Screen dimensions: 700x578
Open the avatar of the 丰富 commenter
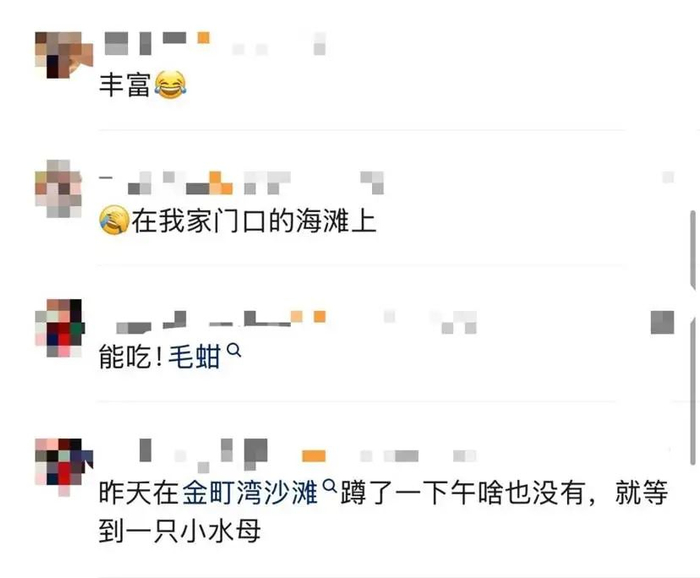tap(64, 55)
